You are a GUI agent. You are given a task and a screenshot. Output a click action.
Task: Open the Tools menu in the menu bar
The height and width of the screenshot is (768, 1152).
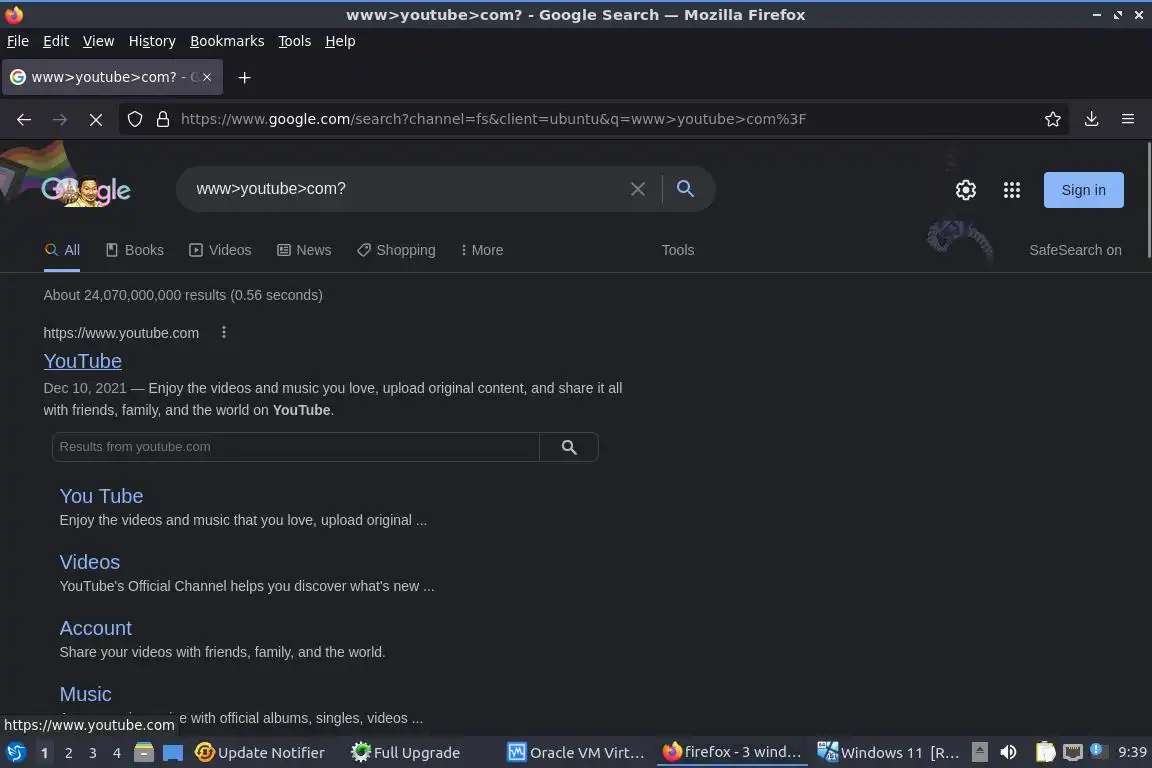click(295, 41)
